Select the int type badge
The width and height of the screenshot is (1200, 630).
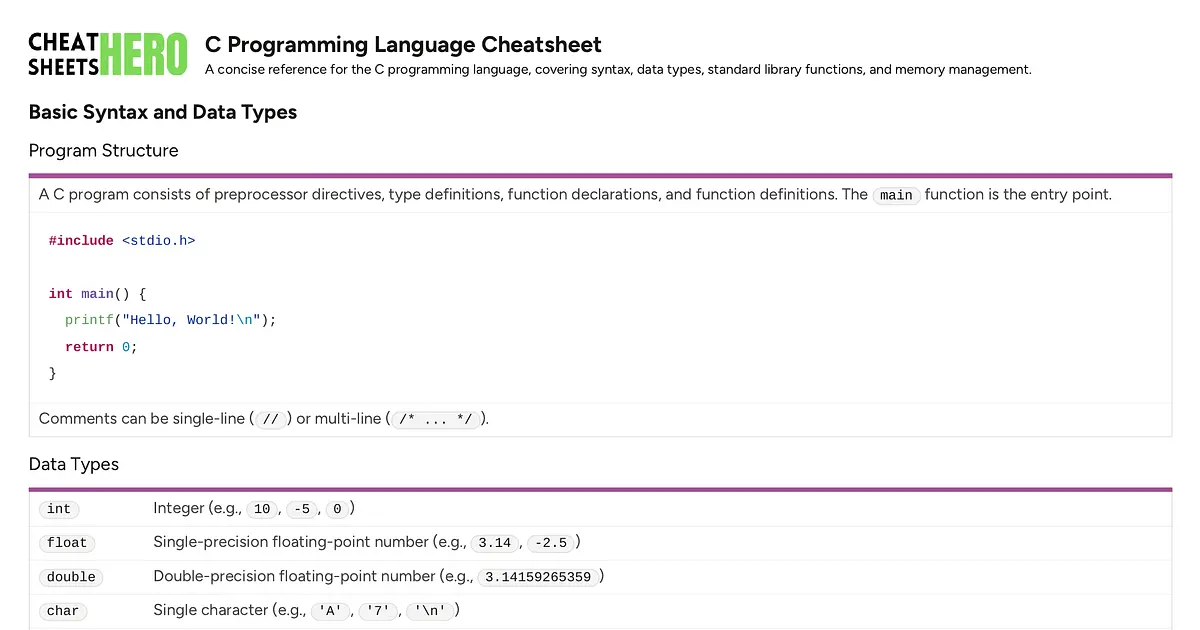tap(59, 509)
